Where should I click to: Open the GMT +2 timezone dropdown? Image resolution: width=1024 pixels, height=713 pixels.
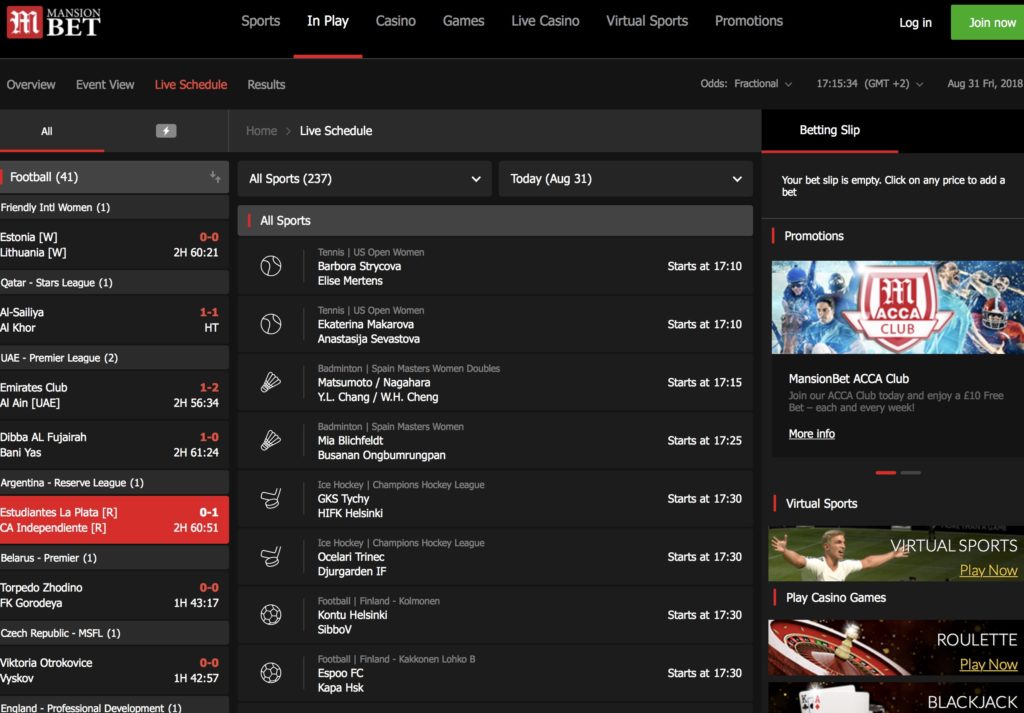pos(870,84)
